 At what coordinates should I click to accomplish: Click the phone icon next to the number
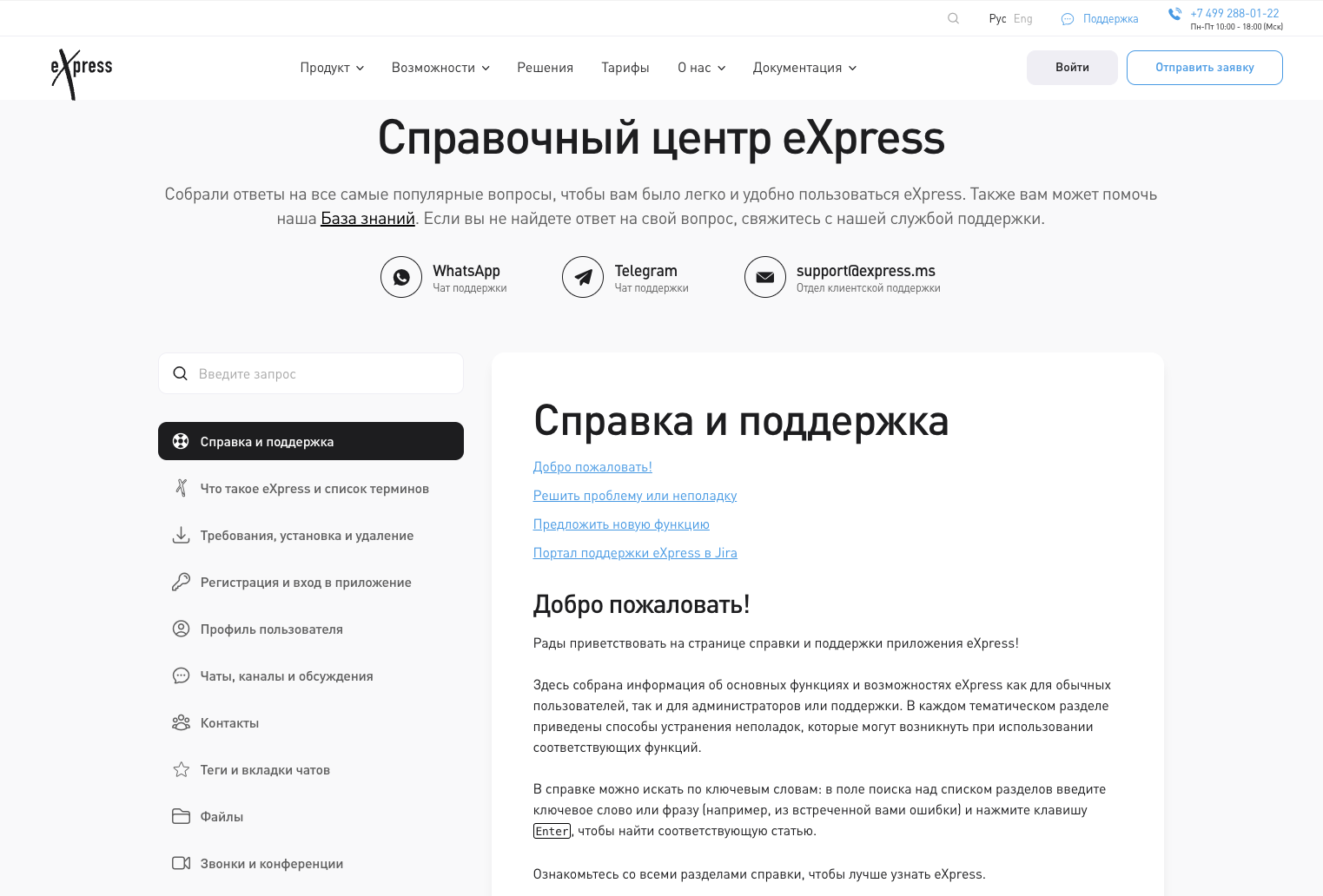tap(1174, 14)
